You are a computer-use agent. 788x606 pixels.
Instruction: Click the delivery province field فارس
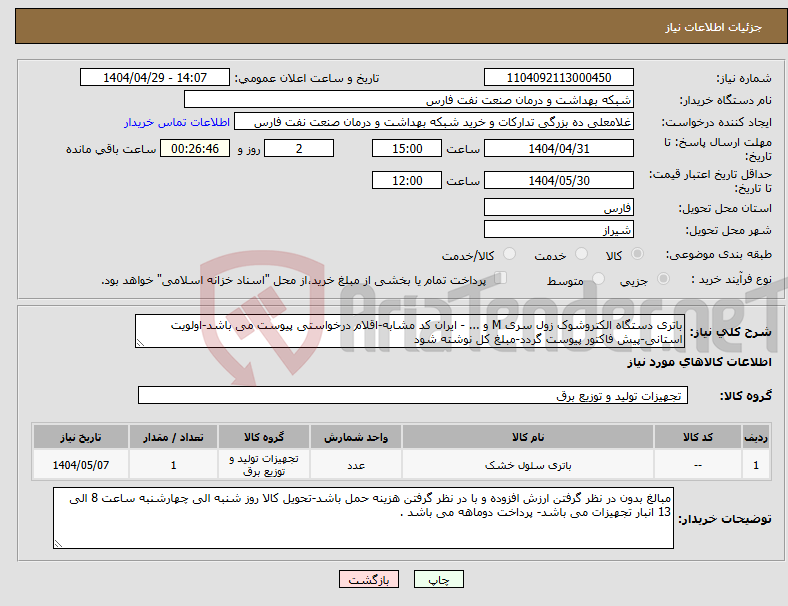tap(558, 208)
